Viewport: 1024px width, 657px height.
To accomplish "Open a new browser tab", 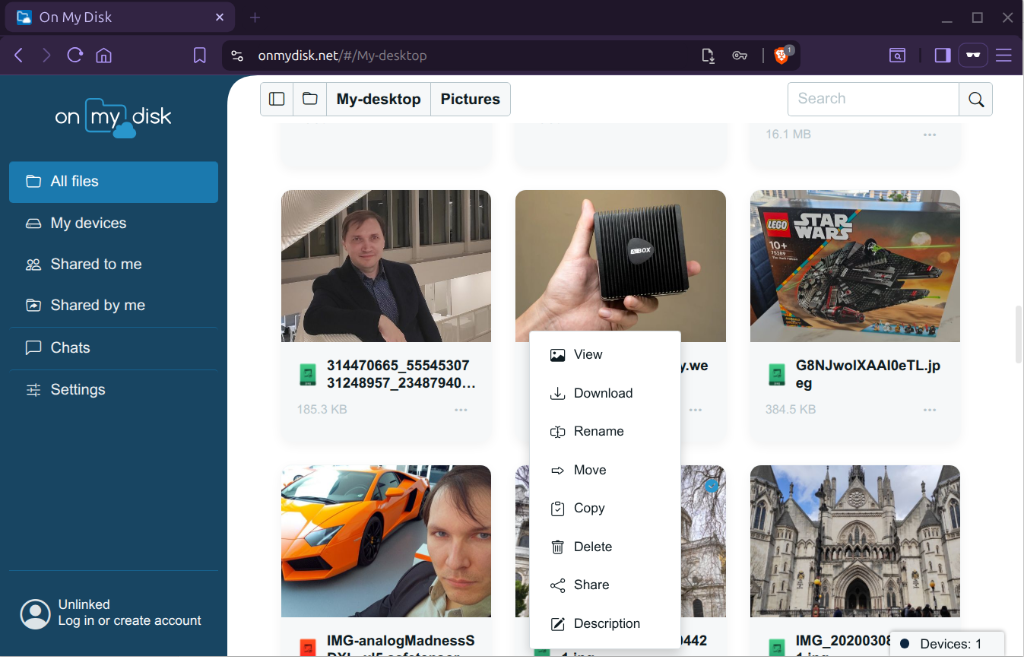I will [x=255, y=18].
